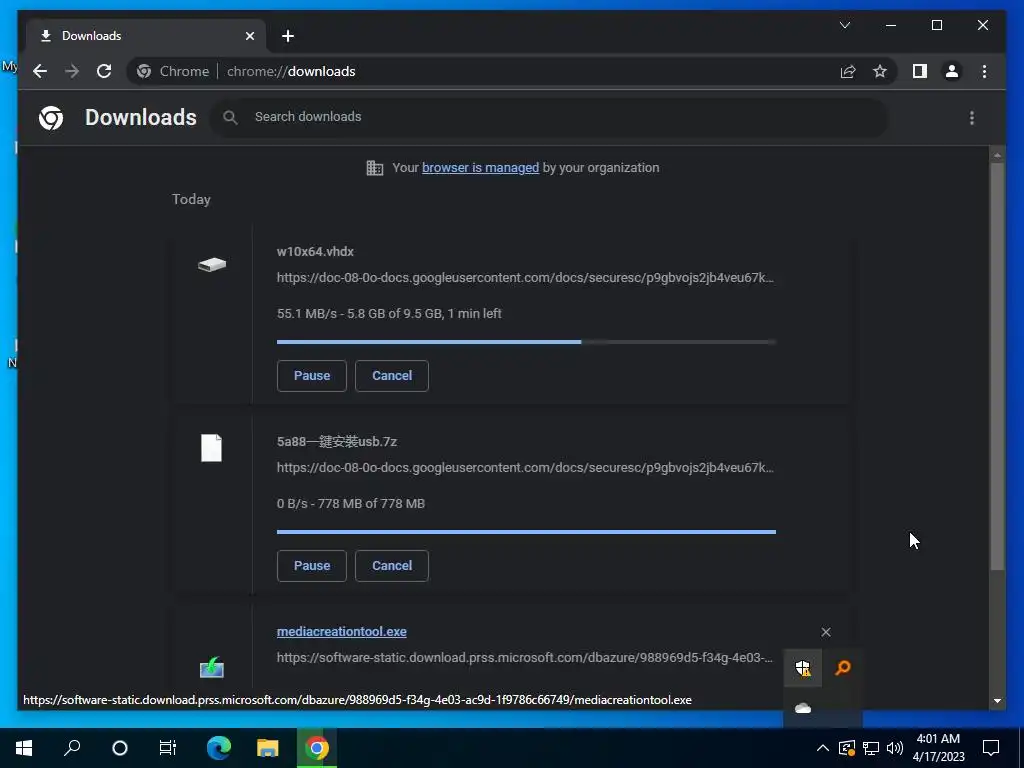
Task: Open the Downloads page more-actions menu
Action: (x=972, y=118)
